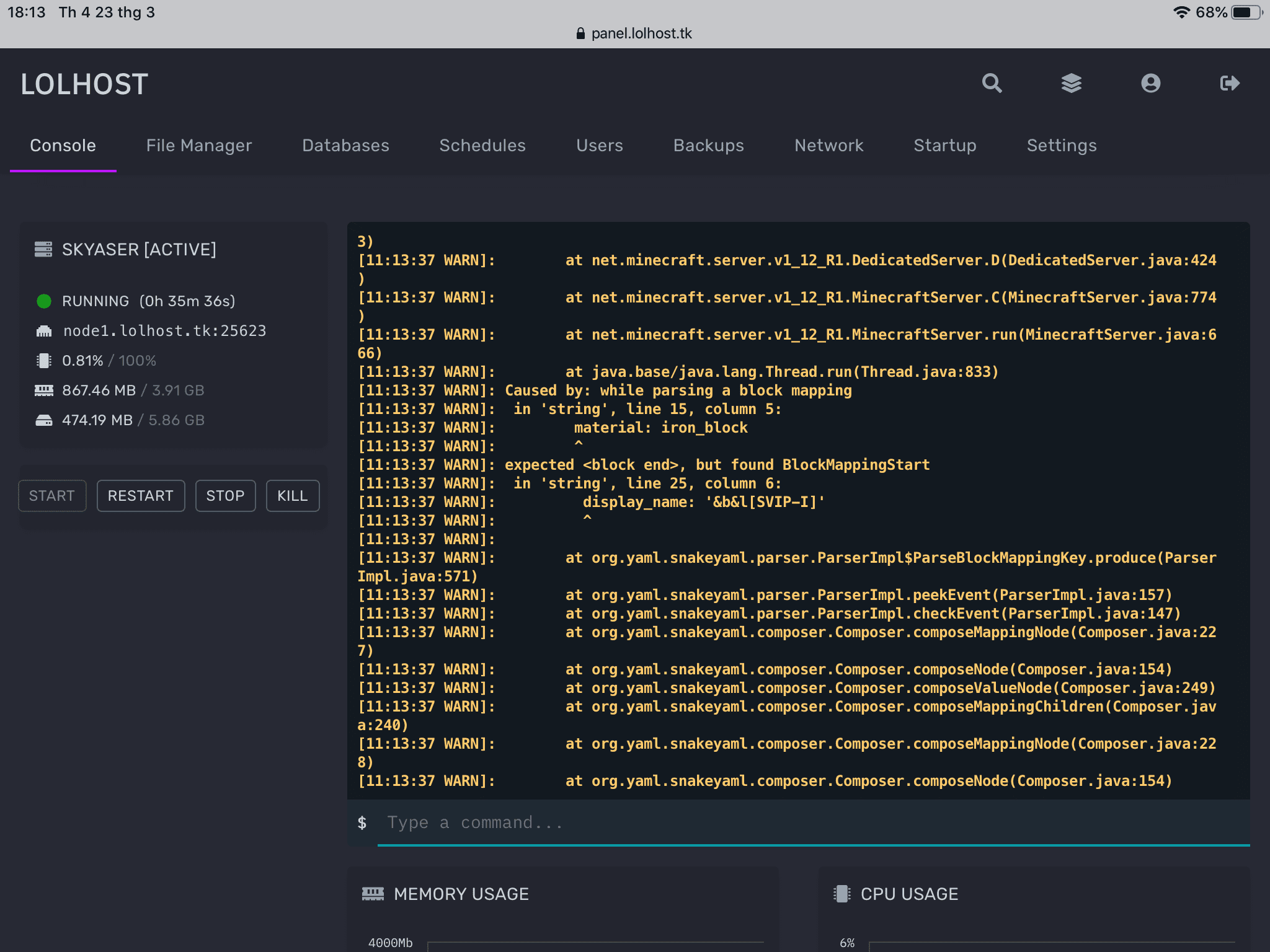Click the LOLHOST logo link
Screen dimensions: 1270x952
tap(84, 84)
